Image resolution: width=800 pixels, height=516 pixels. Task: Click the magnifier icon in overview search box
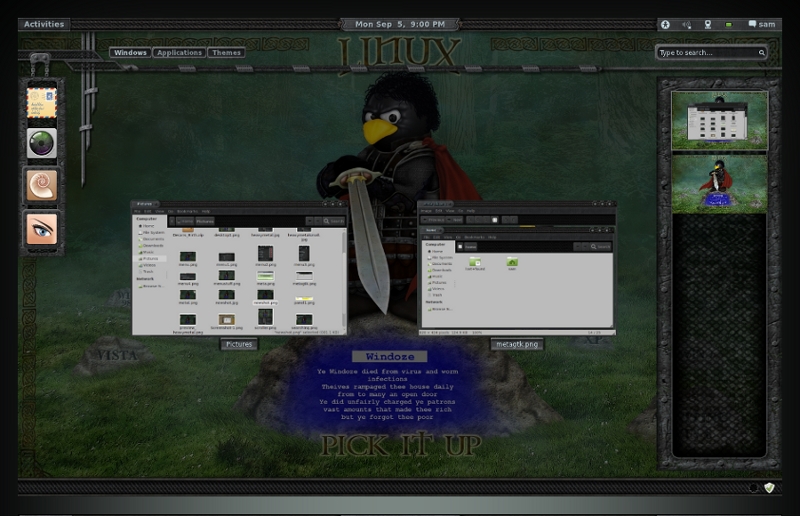tap(761, 53)
